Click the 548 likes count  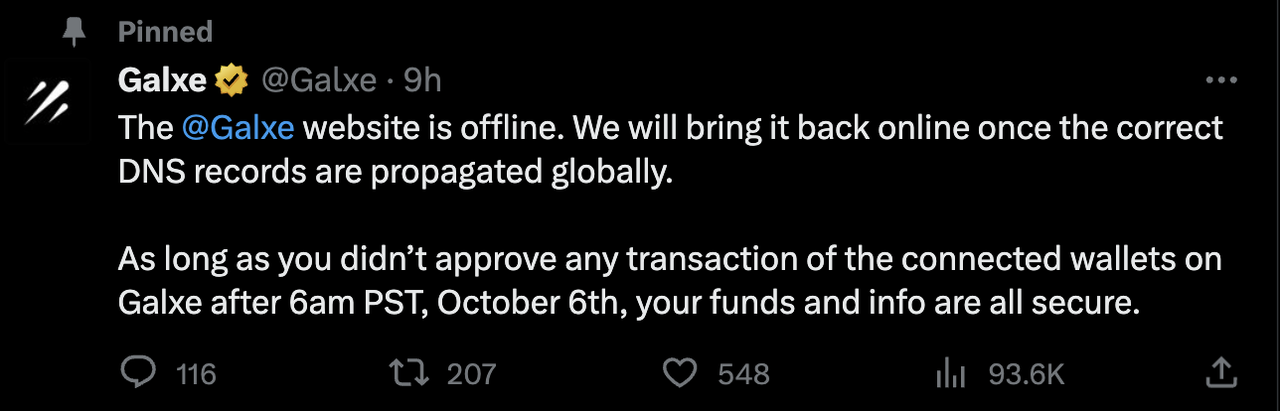pyautogui.click(x=743, y=375)
